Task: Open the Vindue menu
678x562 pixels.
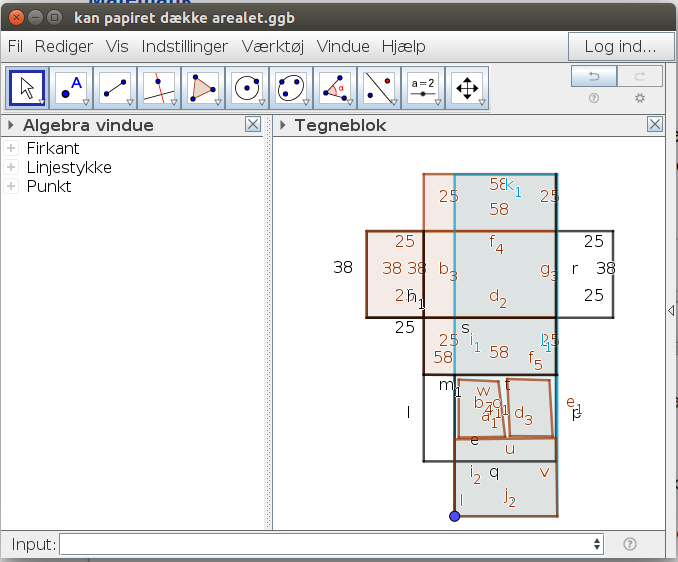Action: [343, 46]
